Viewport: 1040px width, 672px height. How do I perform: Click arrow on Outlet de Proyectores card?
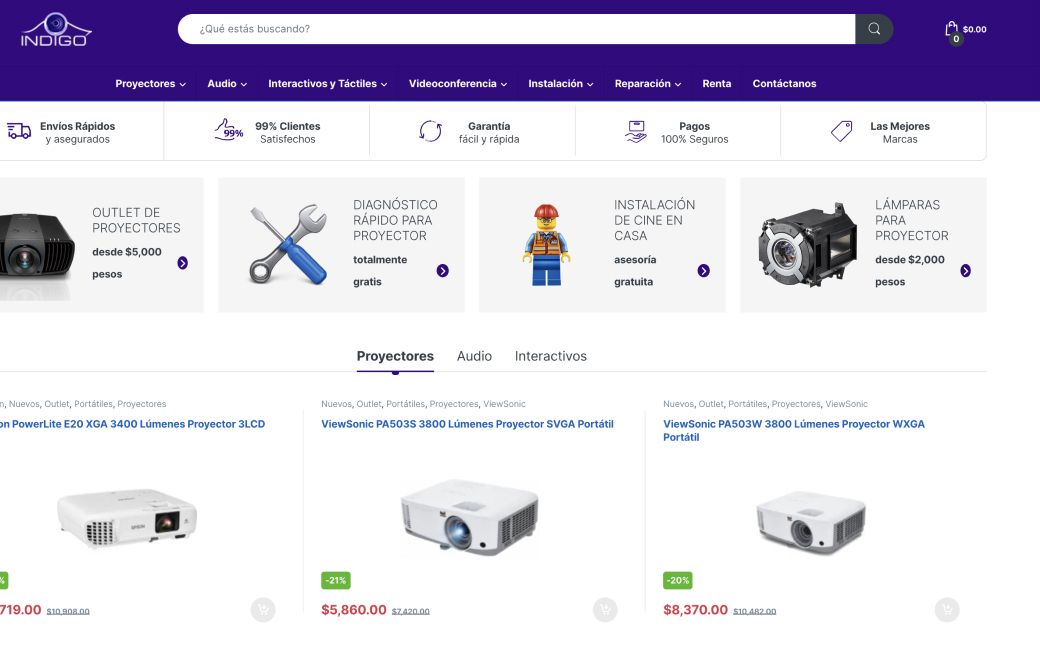point(182,263)
